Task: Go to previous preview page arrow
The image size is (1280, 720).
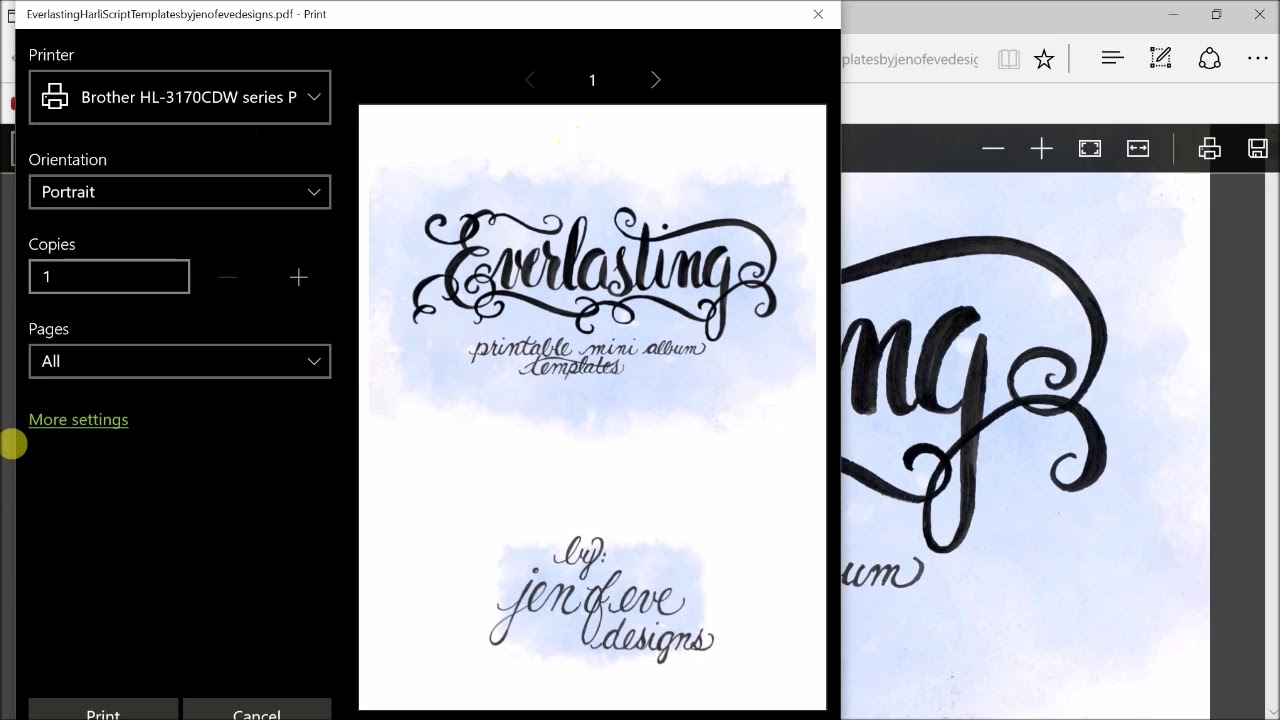Action: pyautogui.click(x=530, y=80)
